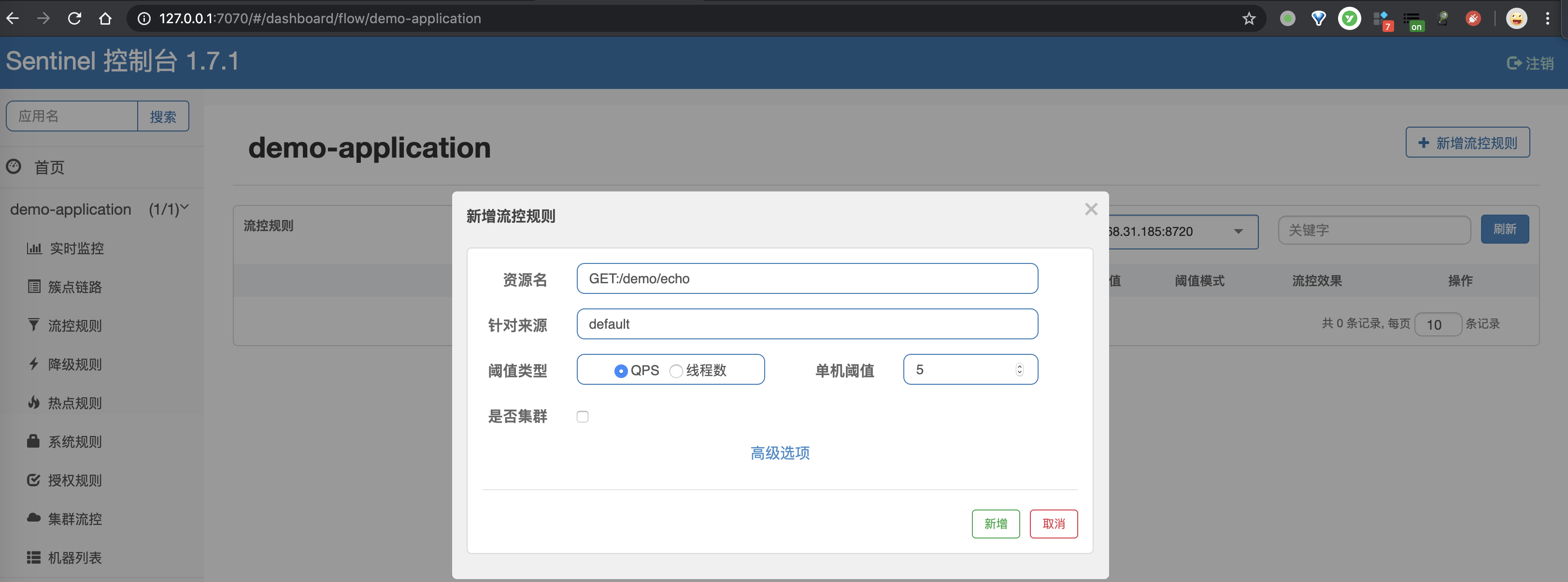The image size is (1568, 582).
Task: Click the 流控规则 funnel icon
Action: coord(34,325)
